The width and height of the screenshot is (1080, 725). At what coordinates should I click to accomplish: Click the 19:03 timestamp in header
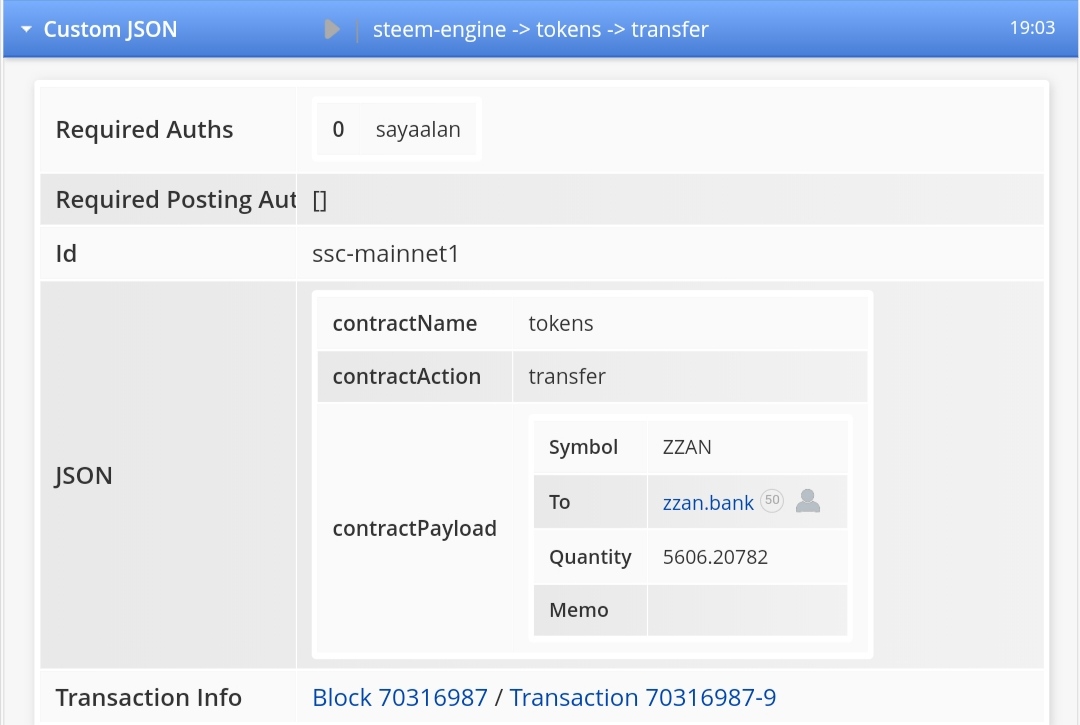click(1032, 28)
